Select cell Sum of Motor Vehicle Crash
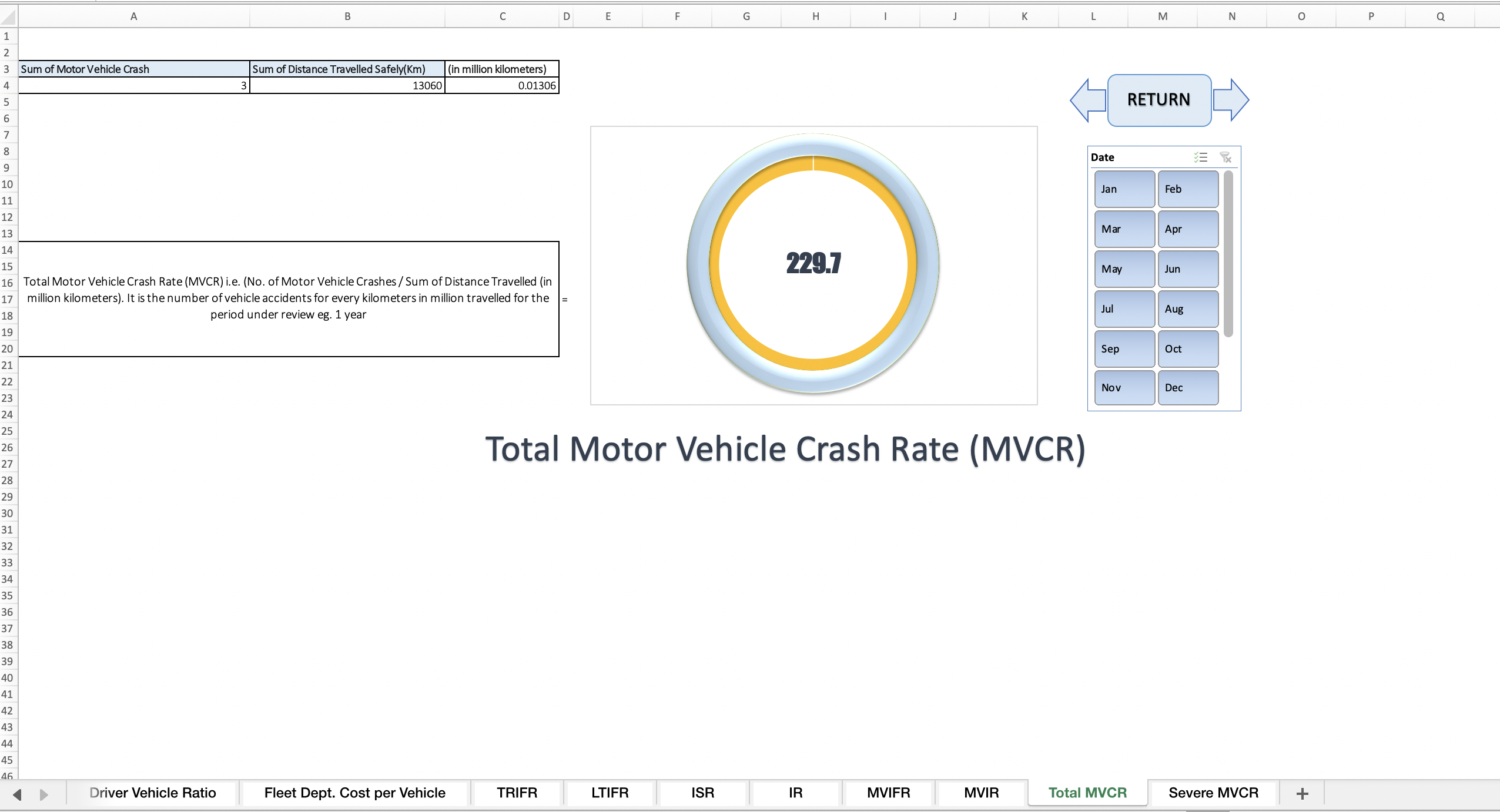Screen dimensions: 1500x812 click(134, 69)
